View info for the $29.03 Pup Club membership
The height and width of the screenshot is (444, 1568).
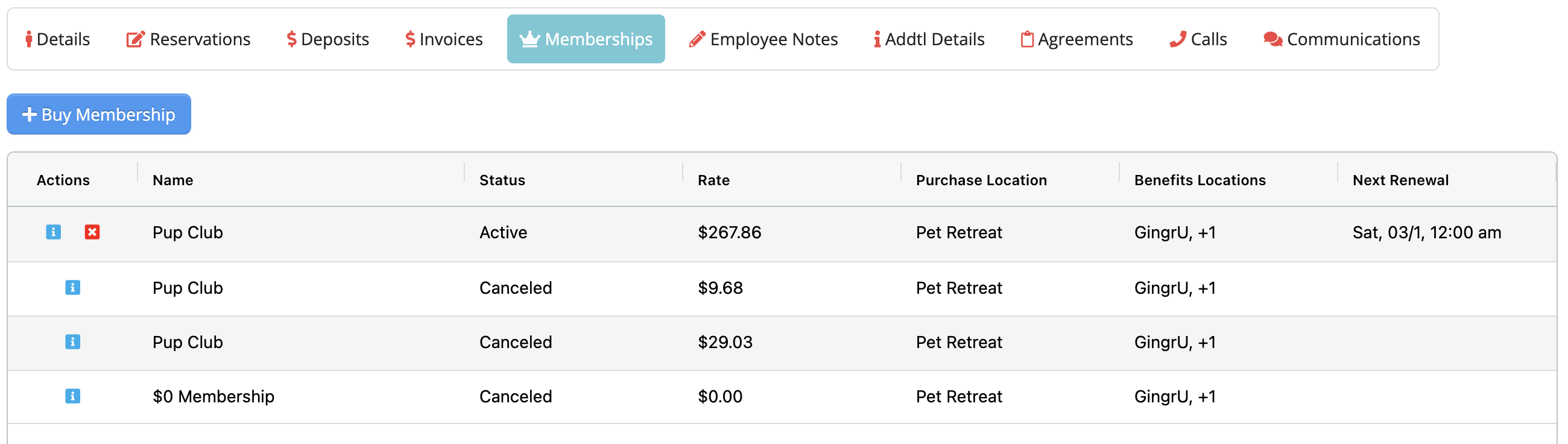[x=72, y=341]
